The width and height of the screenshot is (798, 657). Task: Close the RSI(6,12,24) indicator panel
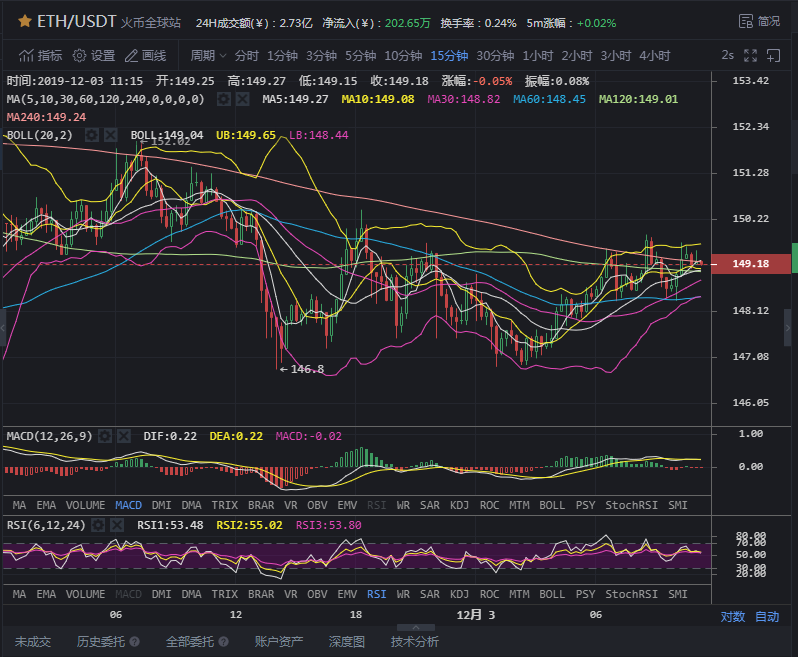118,524
